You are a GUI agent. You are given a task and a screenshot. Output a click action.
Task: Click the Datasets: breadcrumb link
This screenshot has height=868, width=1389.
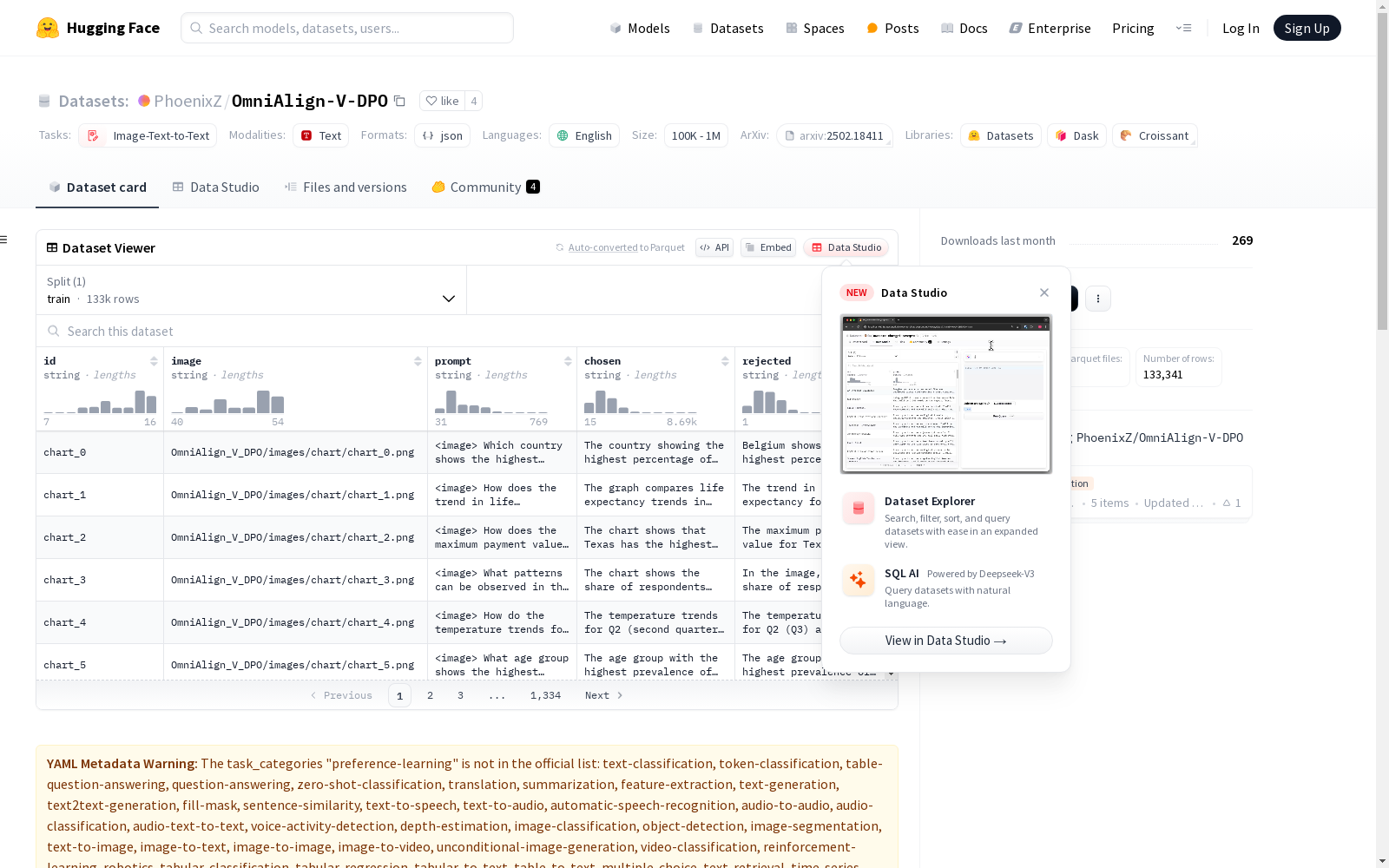[x=94, y=101]
